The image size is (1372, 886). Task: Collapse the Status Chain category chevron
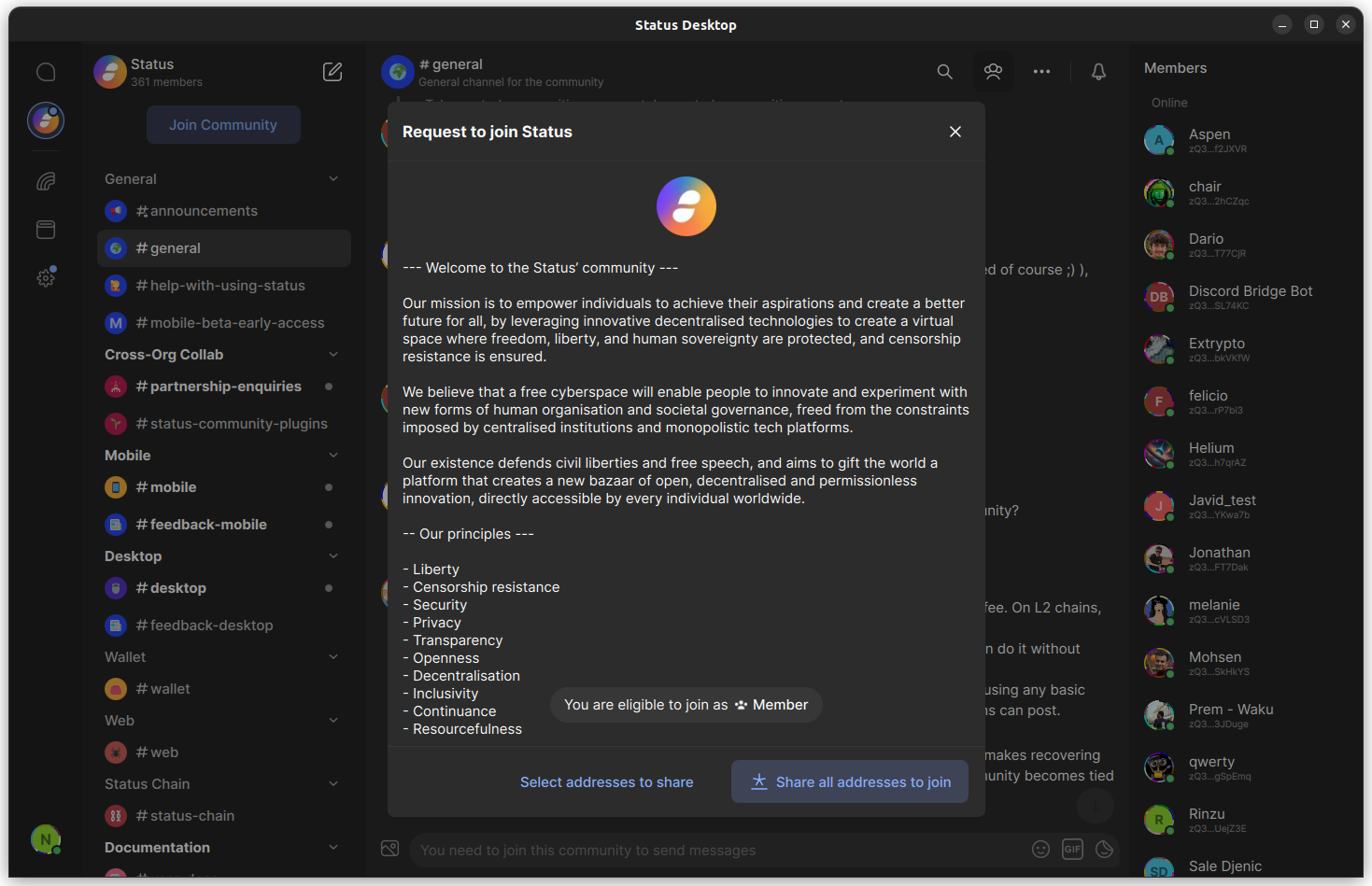click(333, 784)
